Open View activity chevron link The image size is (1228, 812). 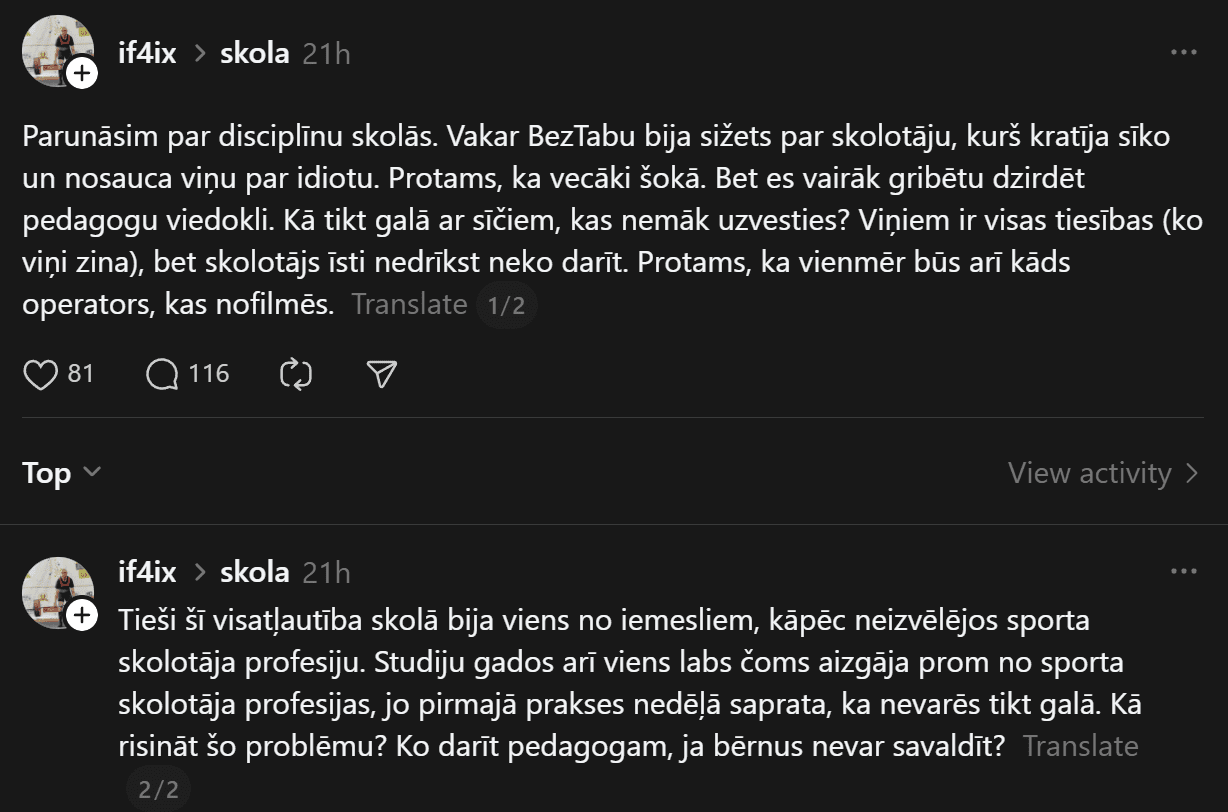[1103, 472]
